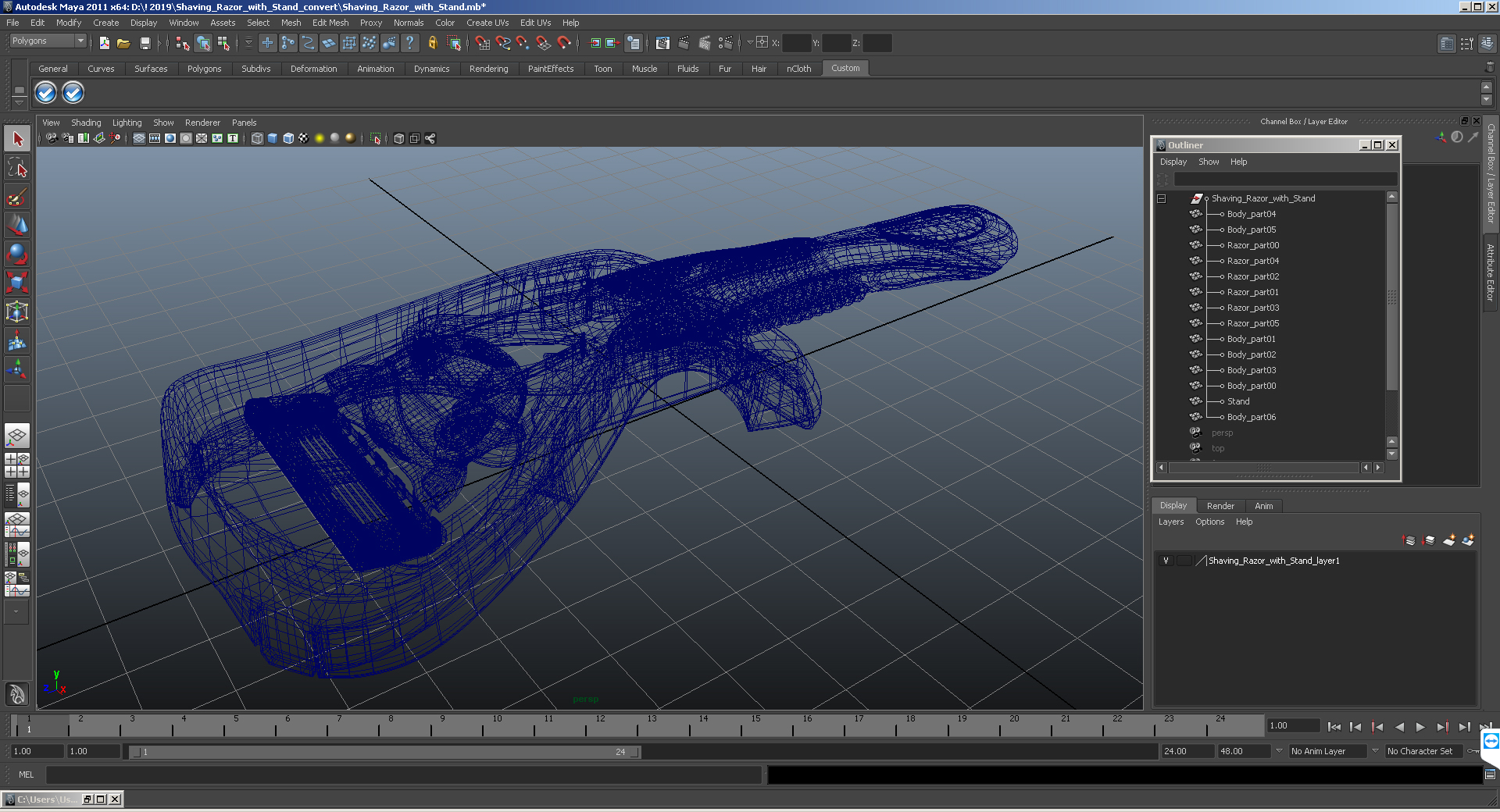
Task: Toggle visibility V of Shaving_Razor_with_Stand_layer1
Action: [1166, 561]
